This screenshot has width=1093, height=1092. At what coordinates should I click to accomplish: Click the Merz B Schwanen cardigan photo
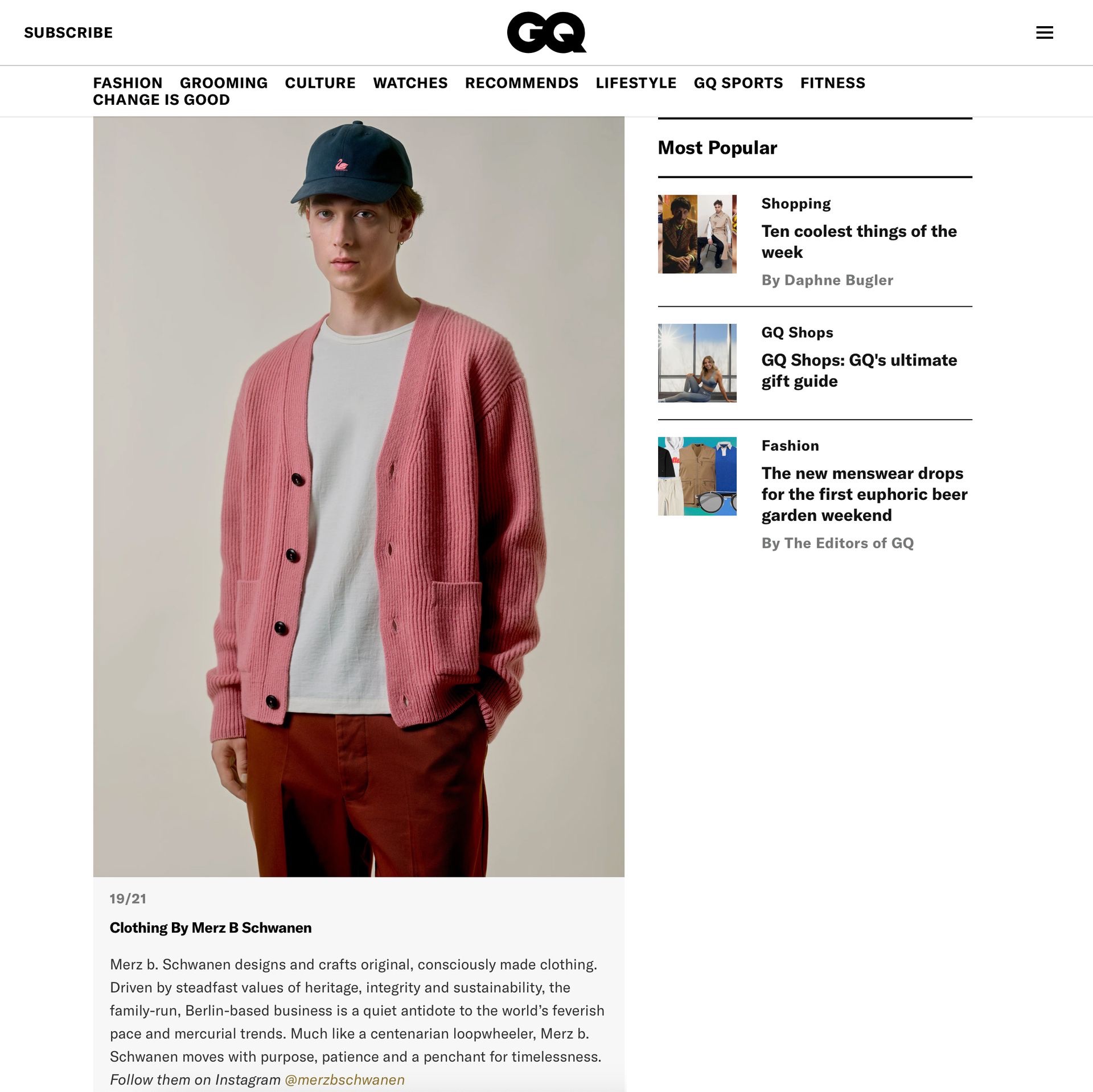click(359, 496)
